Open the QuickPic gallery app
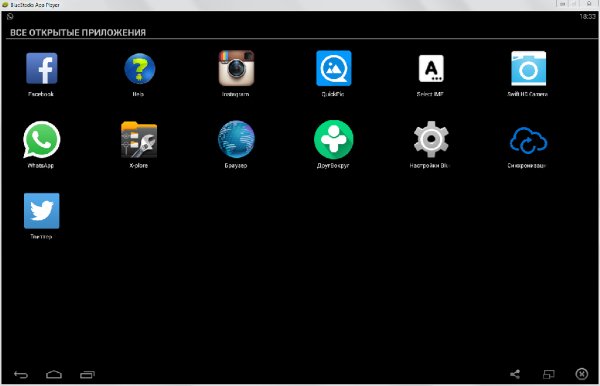600x386 pixels. pos(334,68)
